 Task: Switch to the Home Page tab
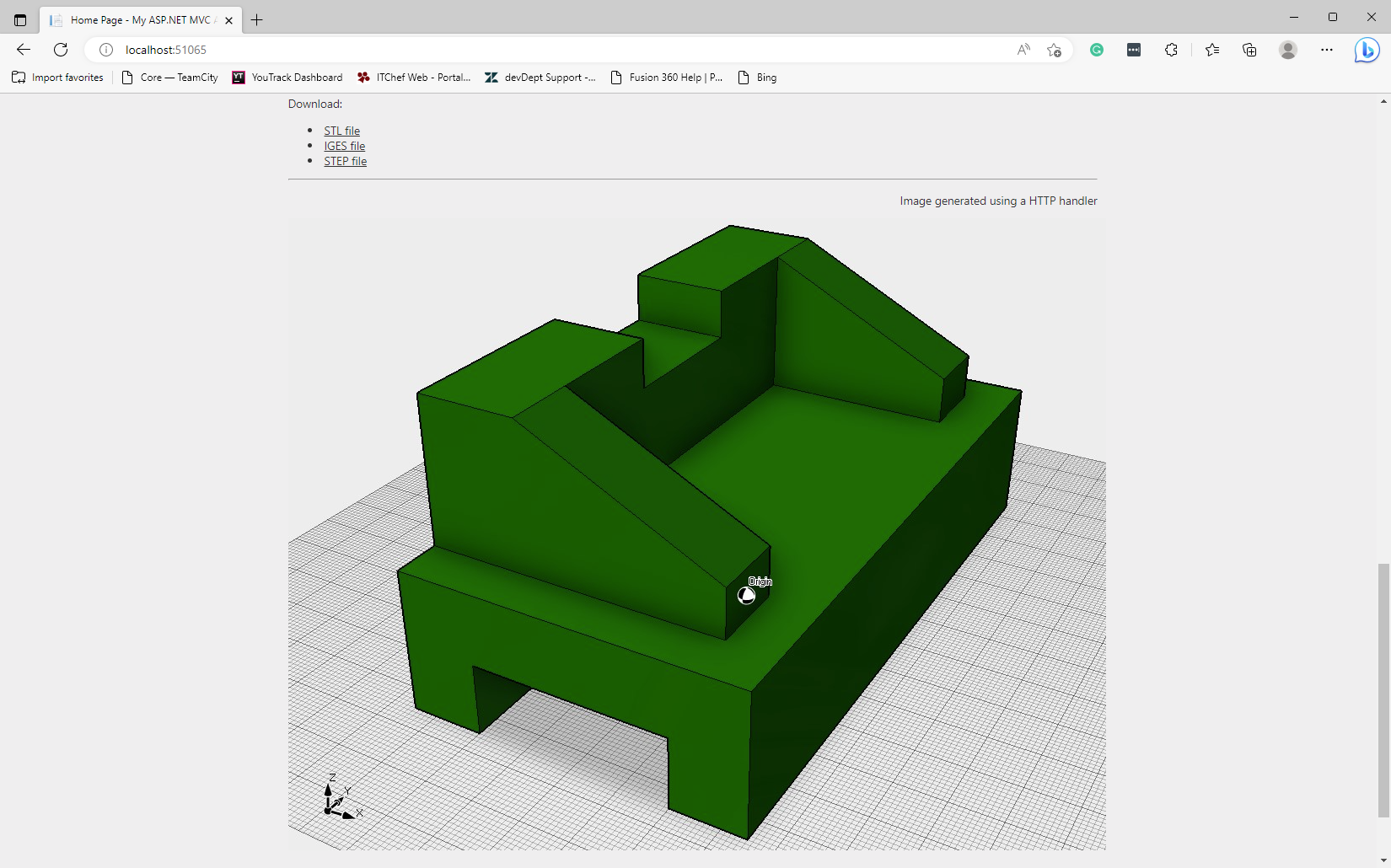tap(135, 19)
